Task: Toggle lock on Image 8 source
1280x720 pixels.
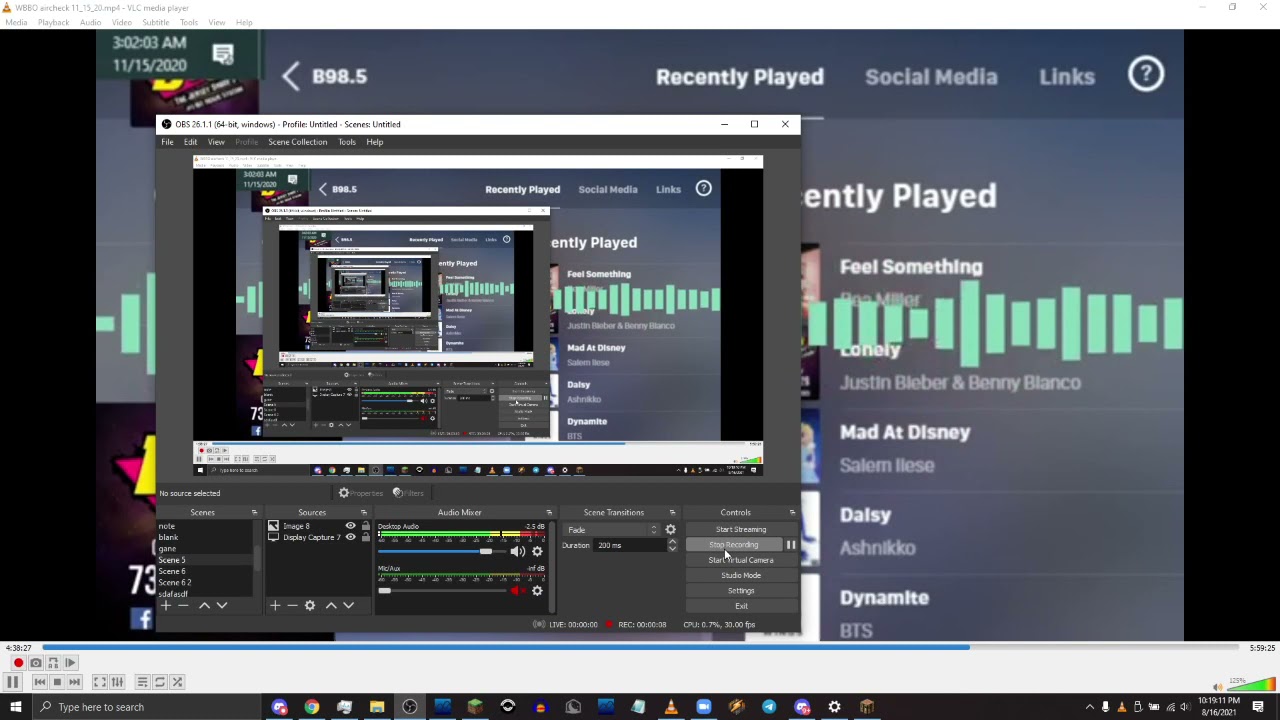Action: click(365, 526)
